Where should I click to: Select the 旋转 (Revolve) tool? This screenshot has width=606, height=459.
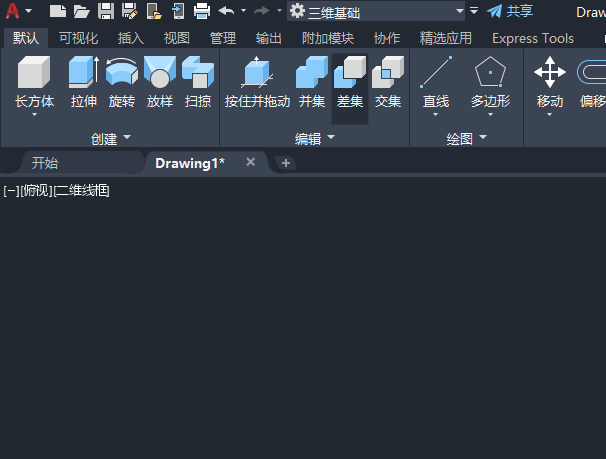pyautogui.click(x=122, y=82)
